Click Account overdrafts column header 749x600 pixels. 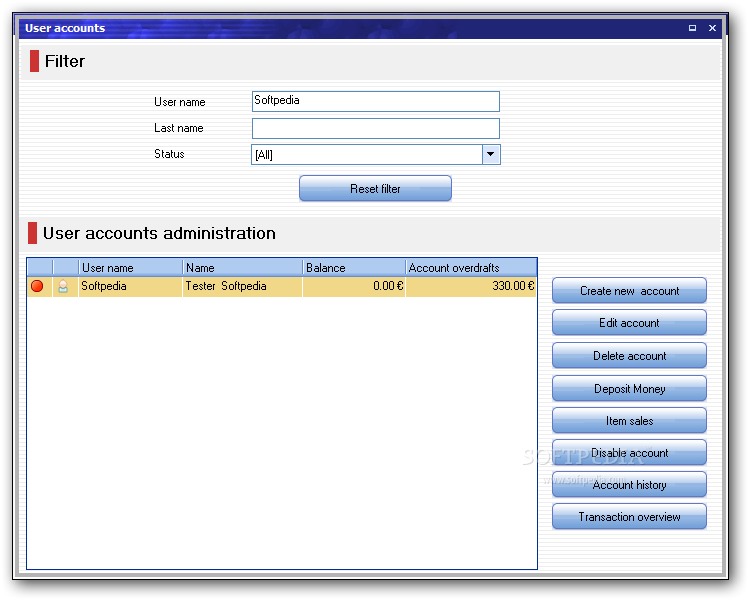(x=471, y=268)
